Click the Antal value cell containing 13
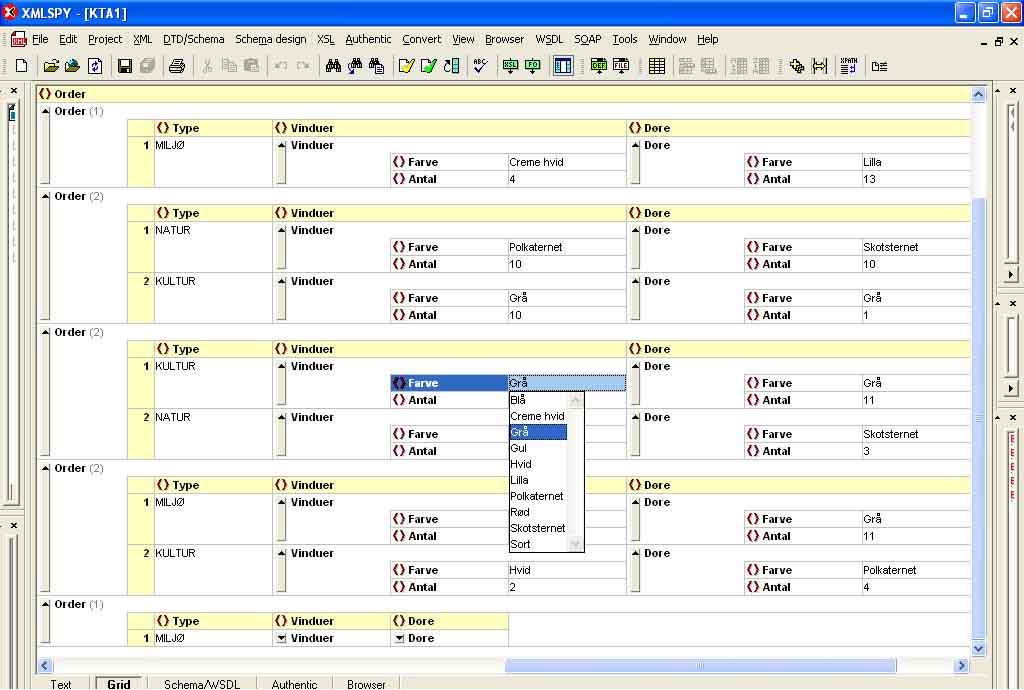 (x=915, y=179)
